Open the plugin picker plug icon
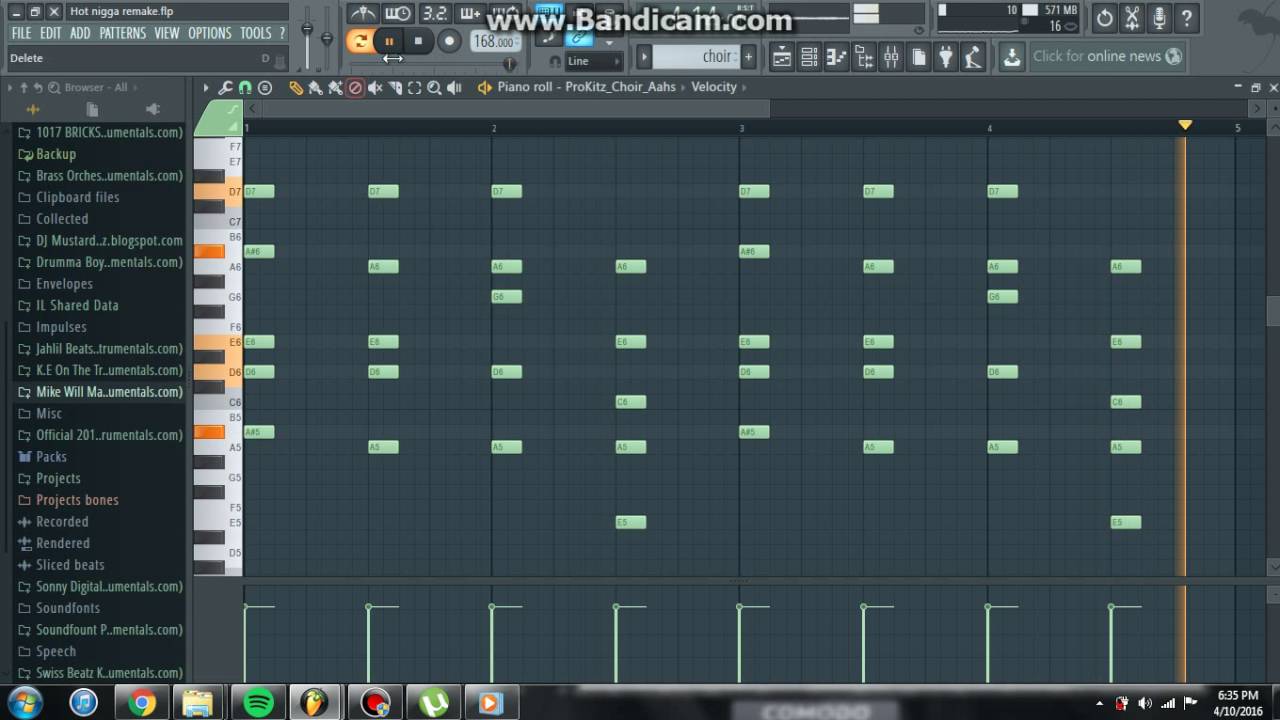This screenshot has width=1280, height=720. point(945,57)
